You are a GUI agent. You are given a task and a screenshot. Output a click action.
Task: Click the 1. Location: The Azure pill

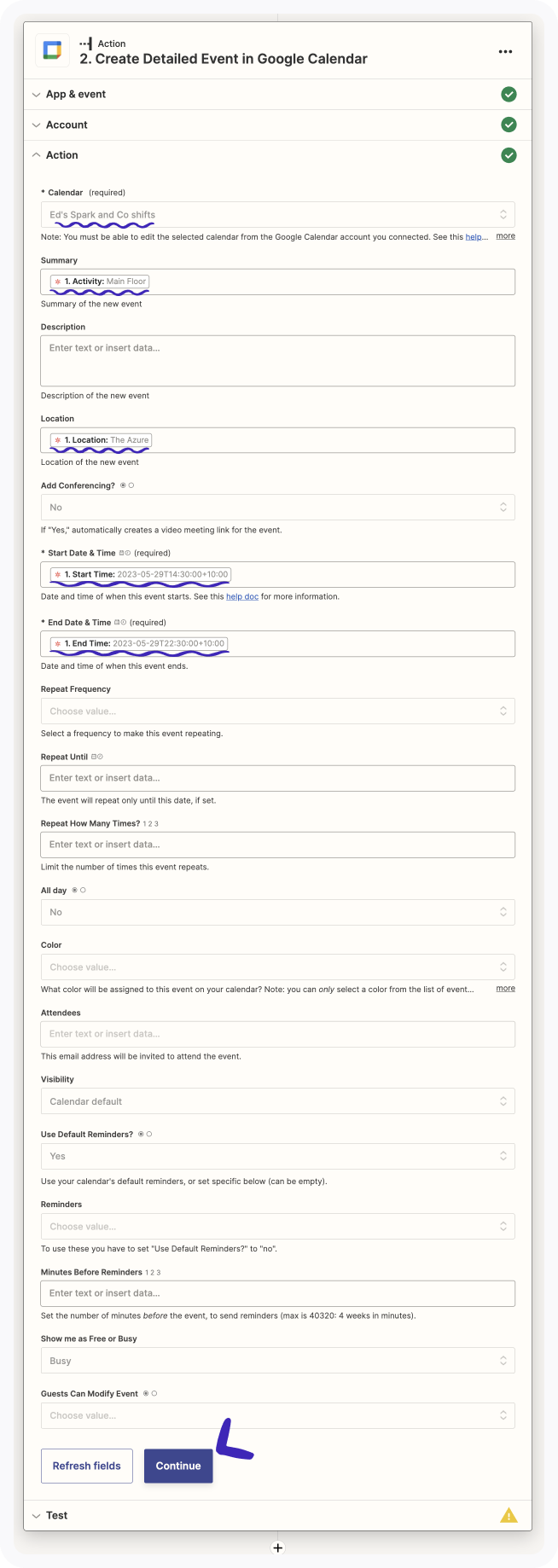click(x=101, y=440)
